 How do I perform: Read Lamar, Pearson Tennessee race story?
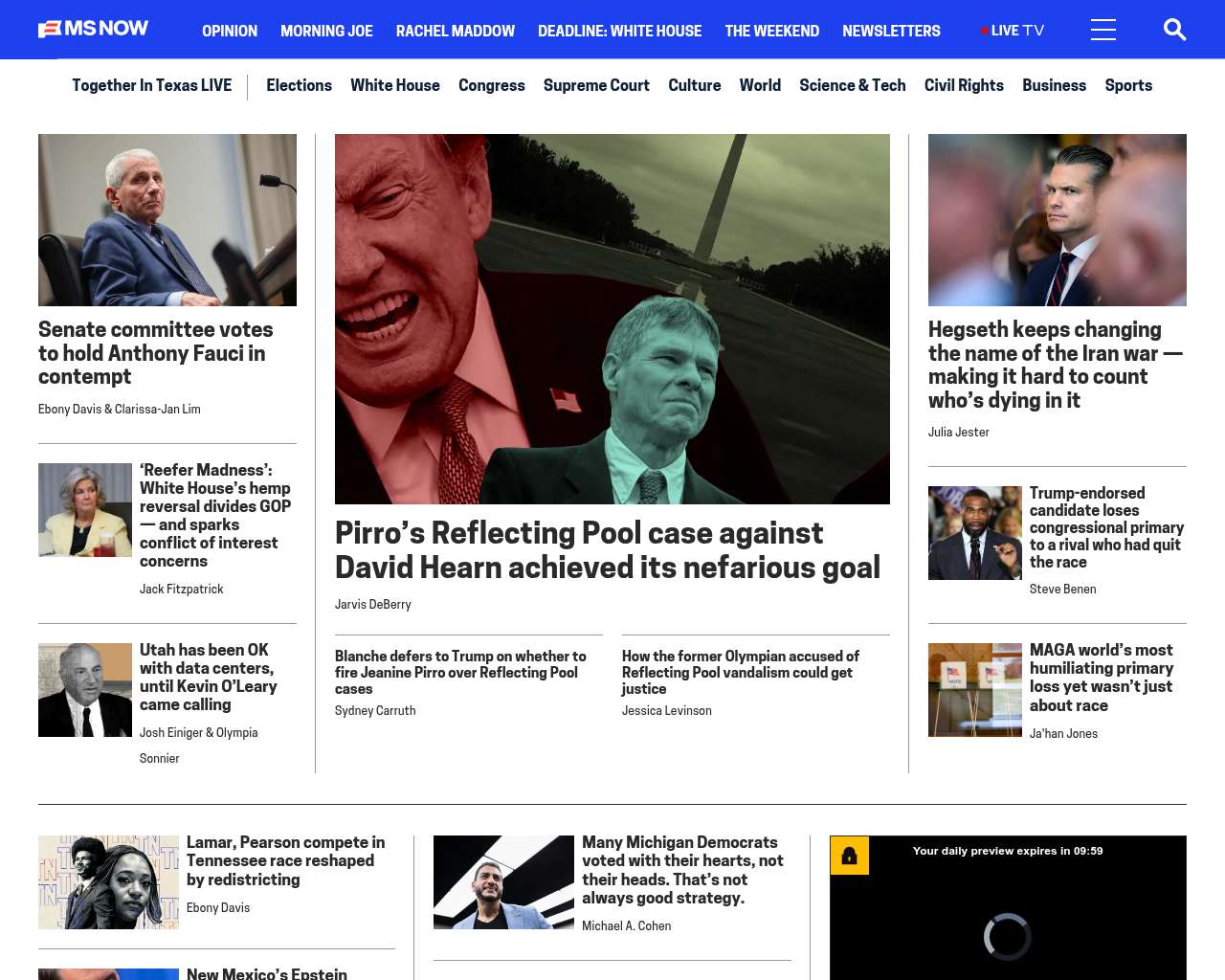click(286, 860)
